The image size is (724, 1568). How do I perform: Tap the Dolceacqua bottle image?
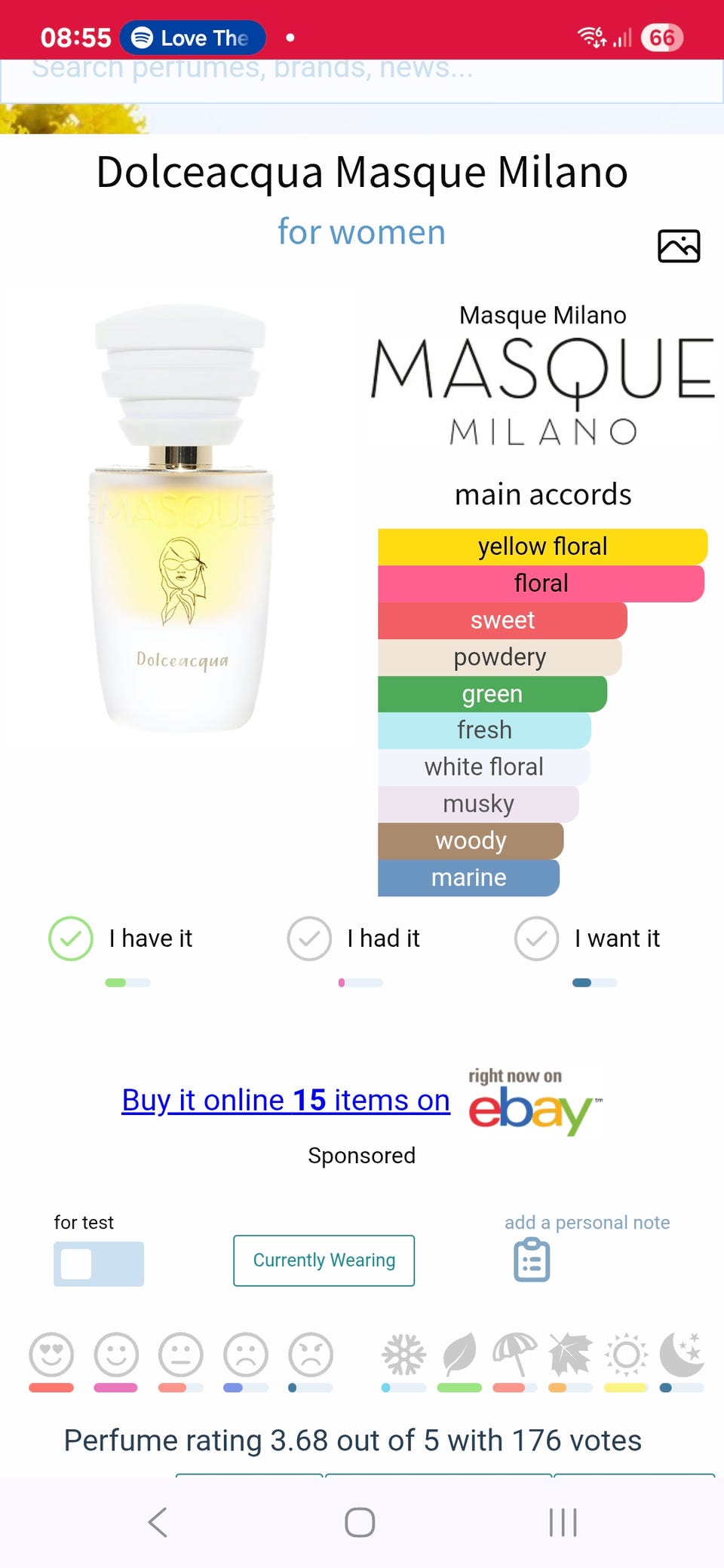tap(182, 519)
